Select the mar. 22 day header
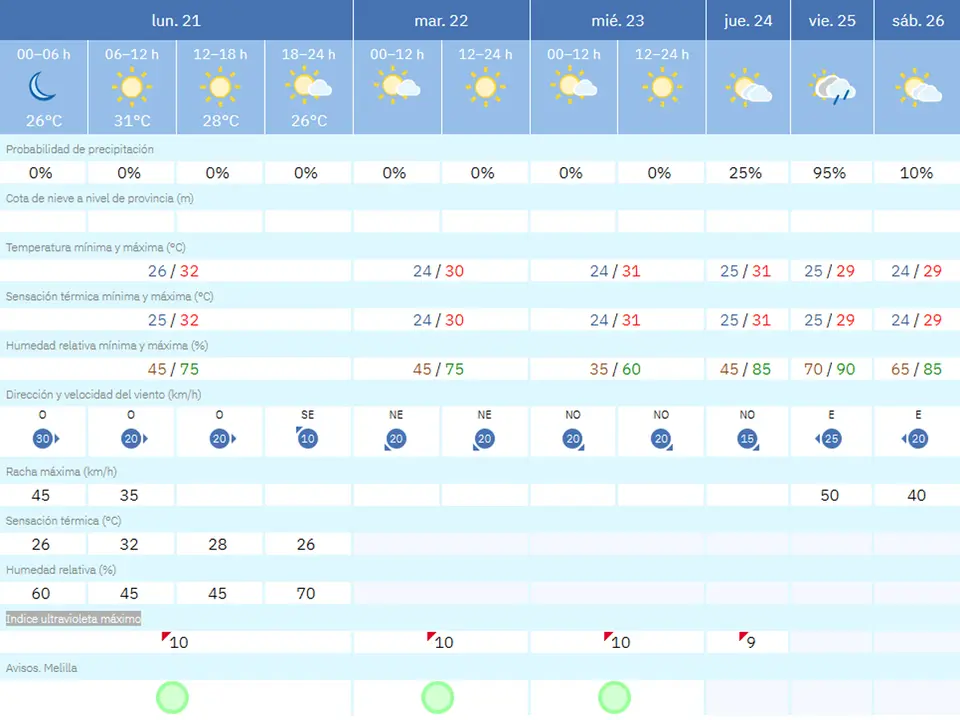This screenshot has height=720, width=960. [x=441, y=20]
